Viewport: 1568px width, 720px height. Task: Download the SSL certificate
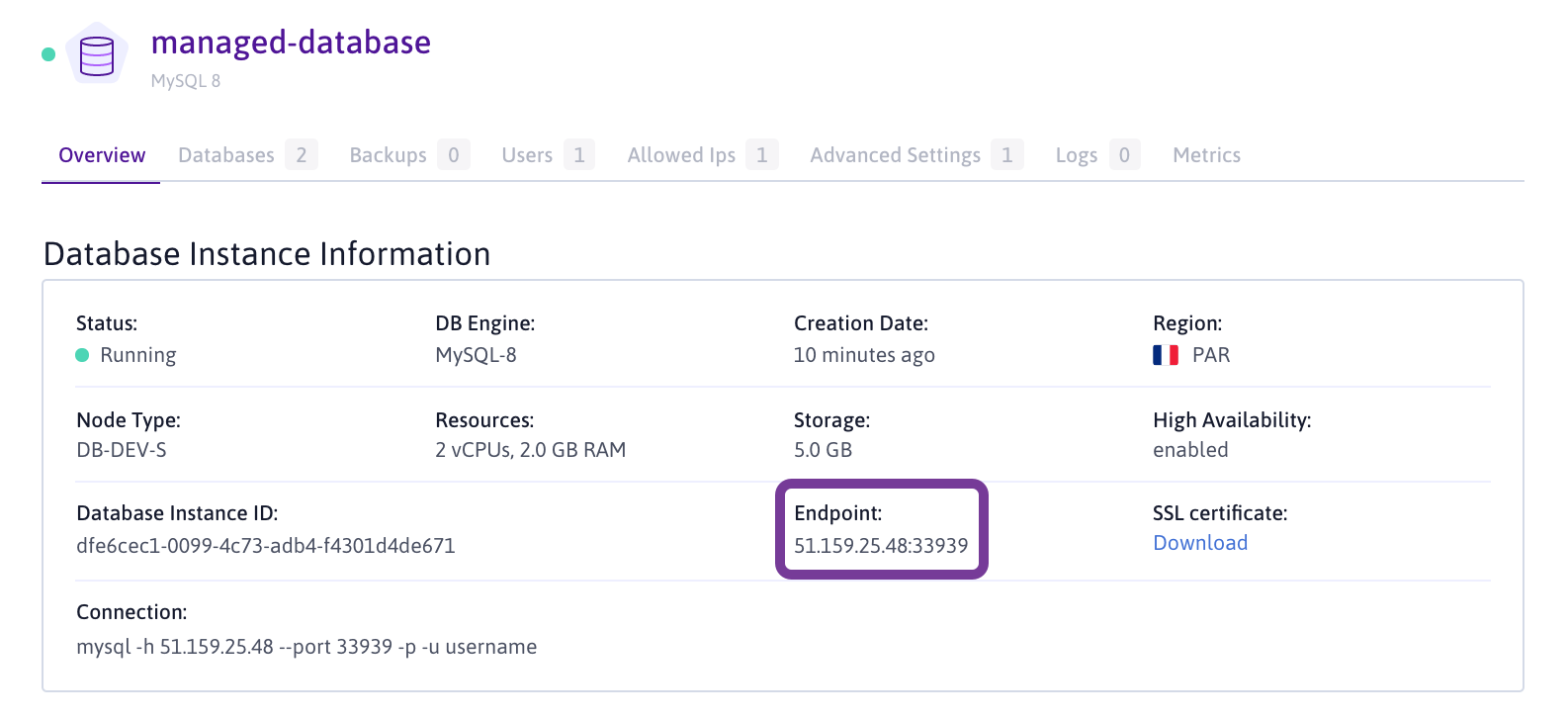coord(1200,543)
